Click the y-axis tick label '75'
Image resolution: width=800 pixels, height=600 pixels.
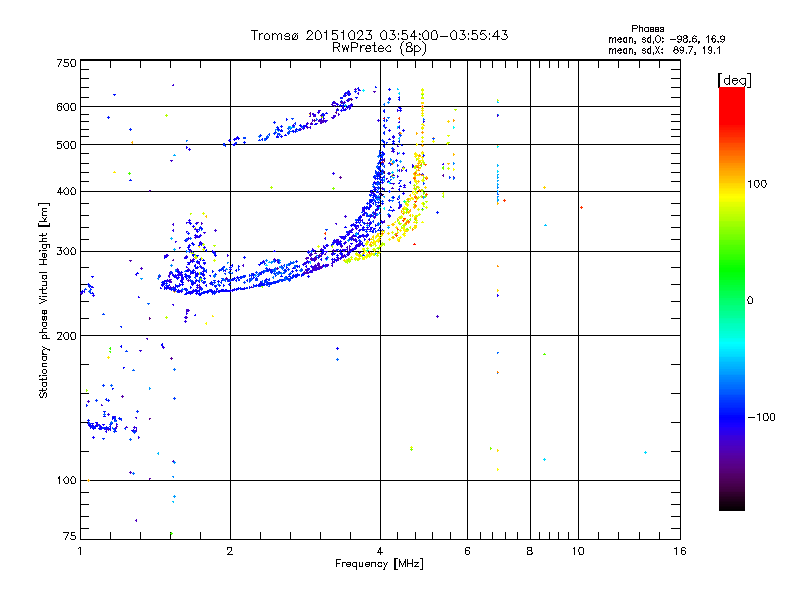[70, 536]
